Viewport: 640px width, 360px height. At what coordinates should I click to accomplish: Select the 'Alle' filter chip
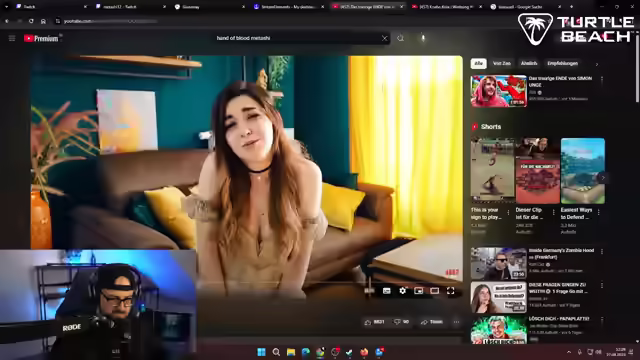478,63
